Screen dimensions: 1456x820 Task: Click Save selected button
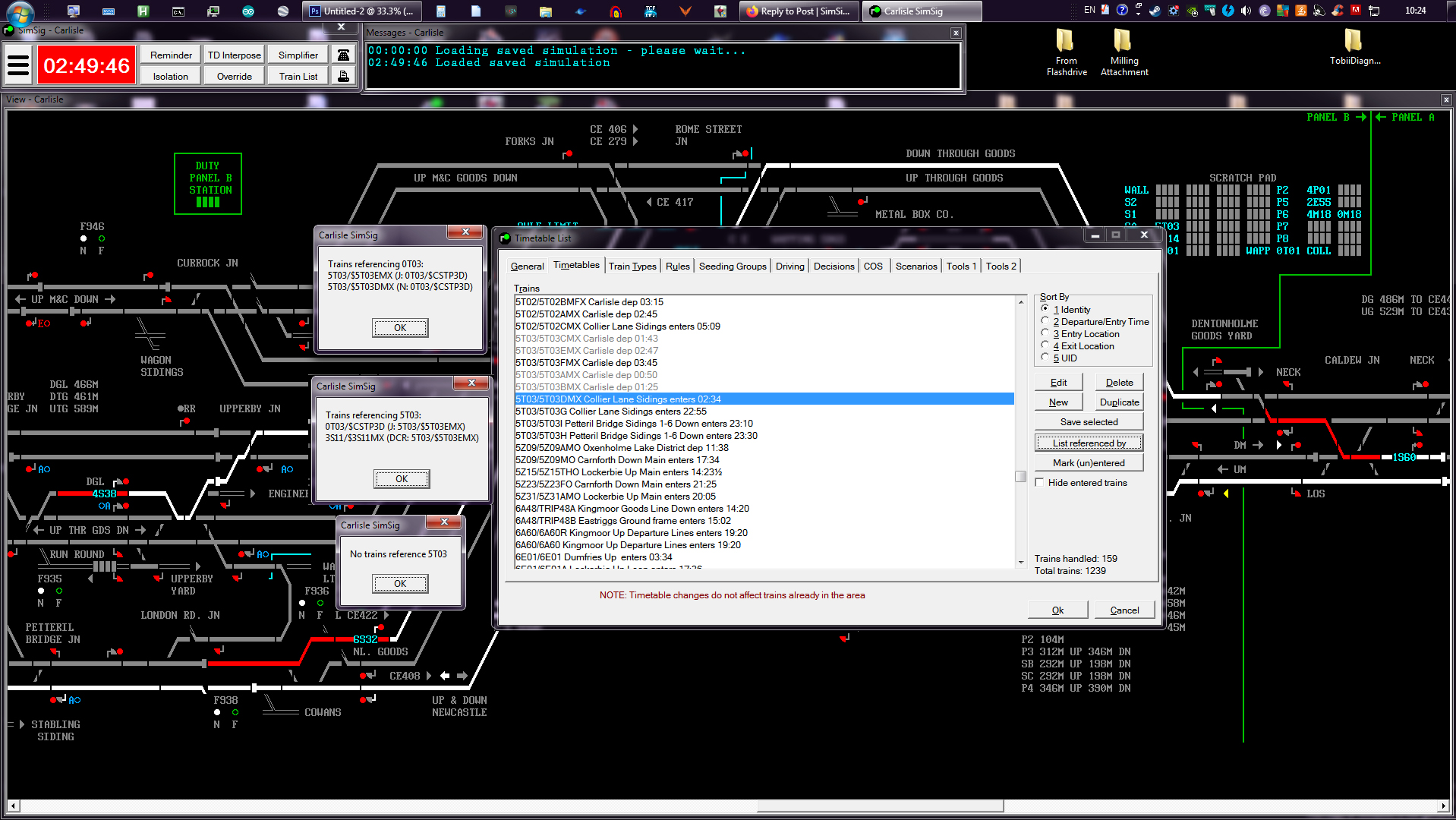coord(1089,422)
